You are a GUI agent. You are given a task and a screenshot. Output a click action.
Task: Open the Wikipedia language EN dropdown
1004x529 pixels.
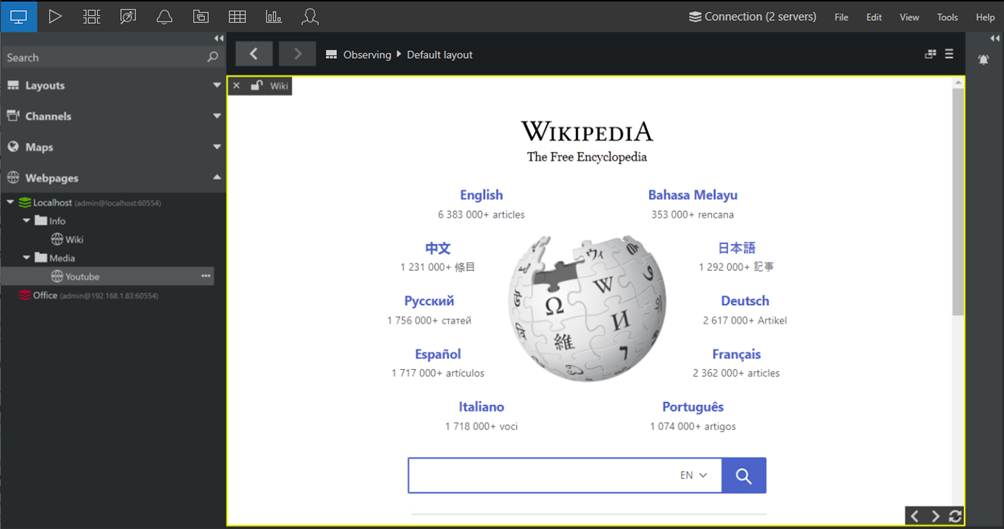(x=693, y=475)
